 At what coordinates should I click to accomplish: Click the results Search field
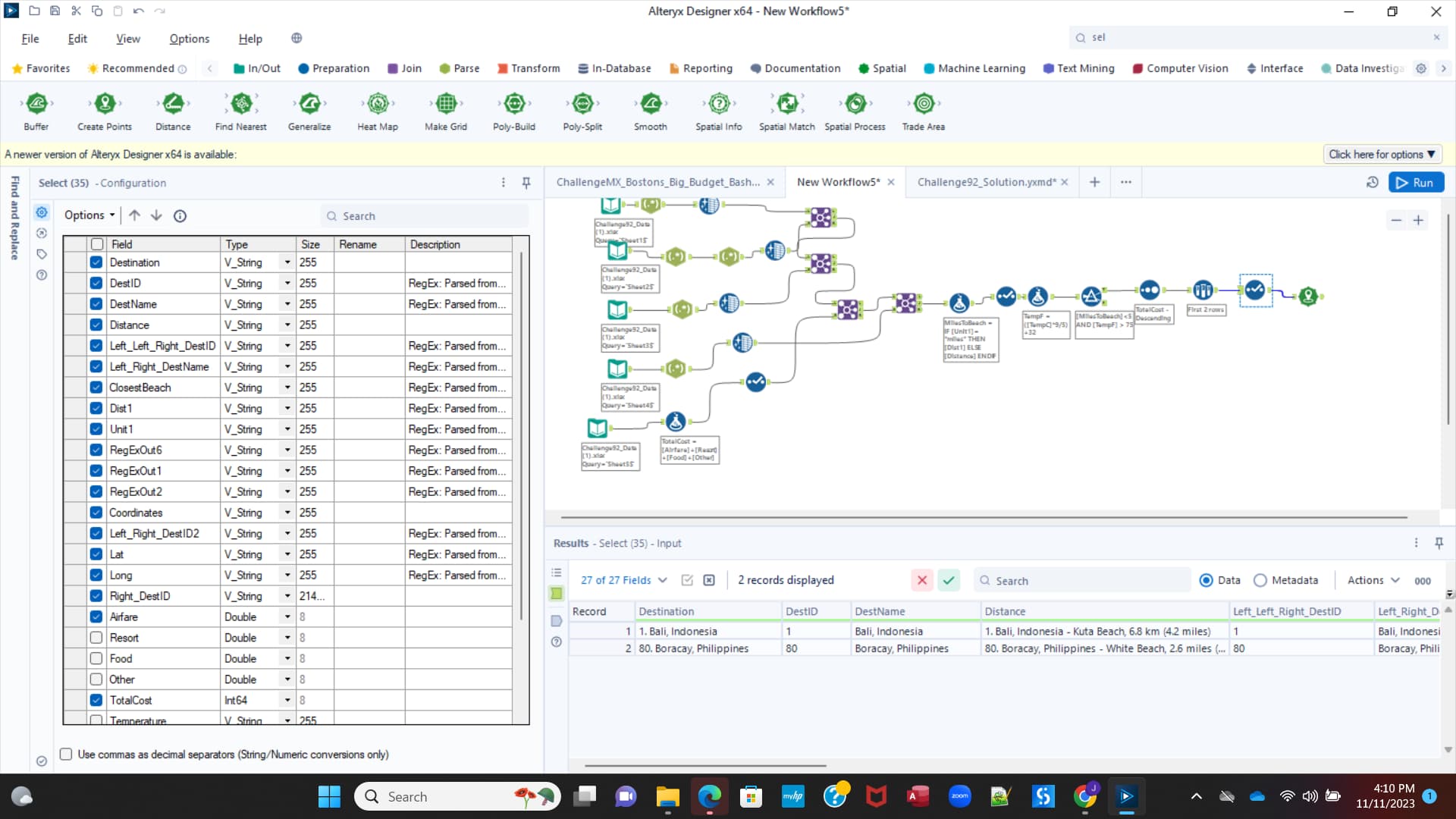[1084, 581]
